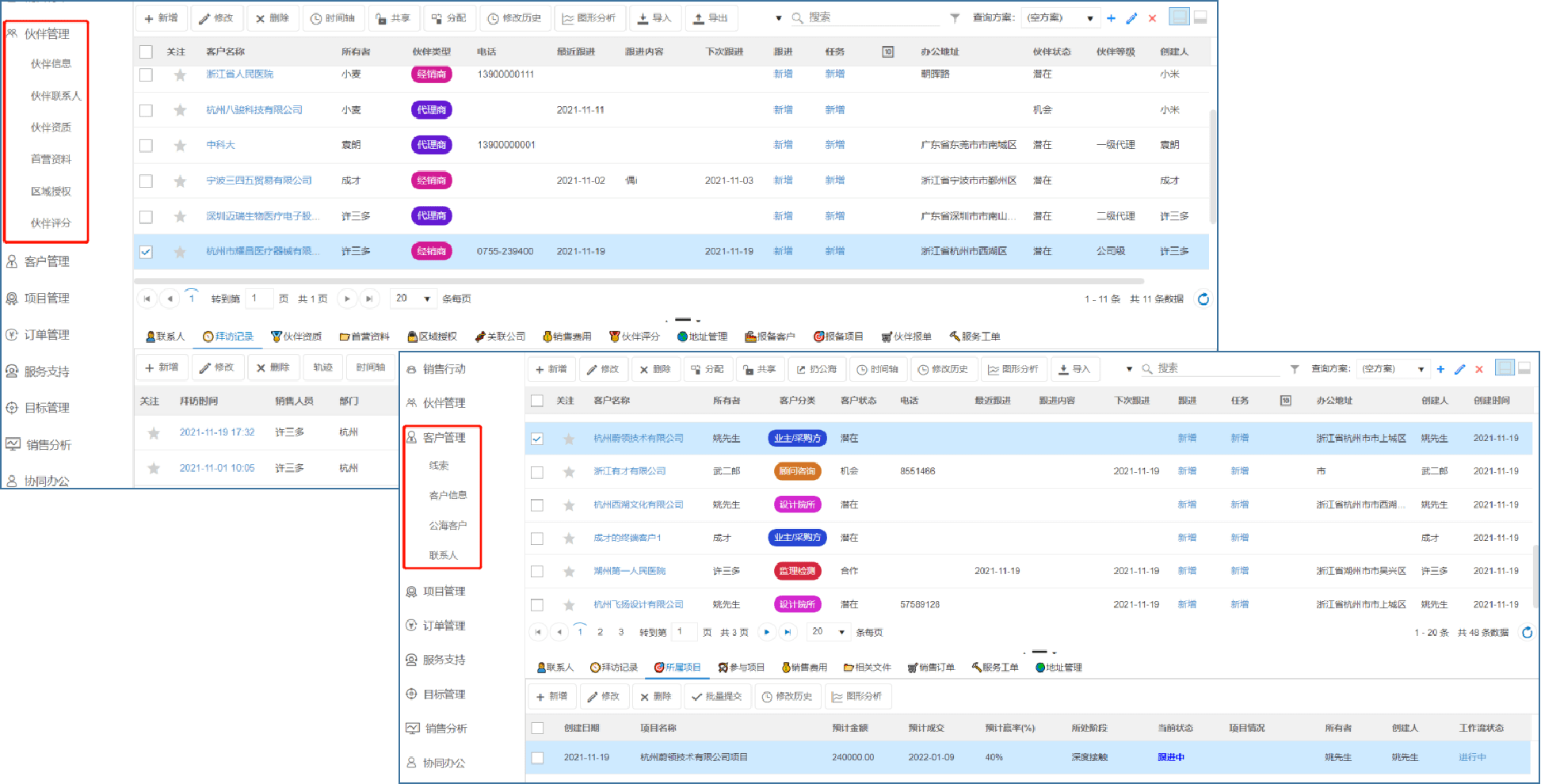Click the 批量提交 batch submit button
This screenshot has width=1541, height=784.
[717, 696]
